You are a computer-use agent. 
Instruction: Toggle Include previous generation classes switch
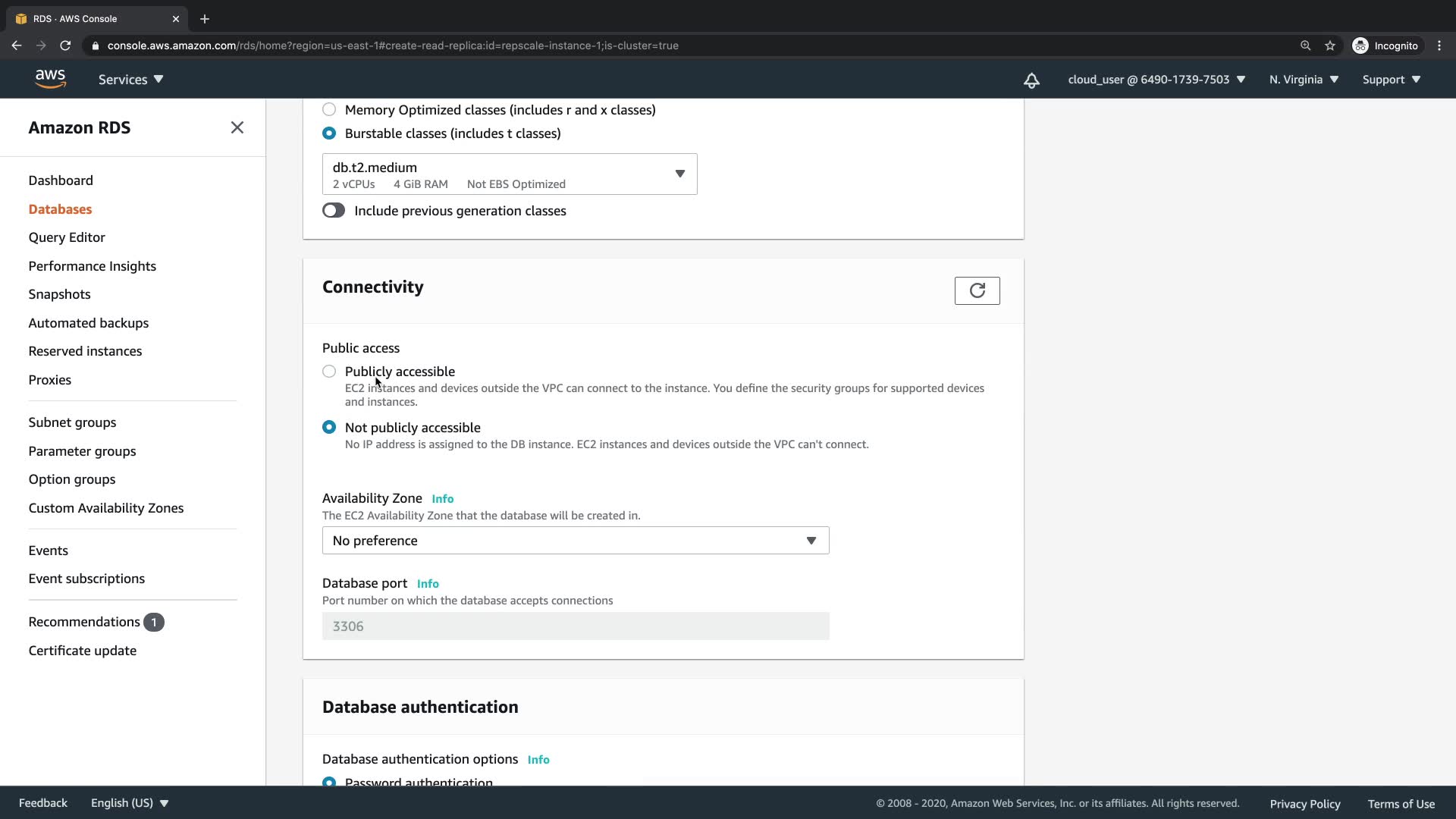[334, 211]
